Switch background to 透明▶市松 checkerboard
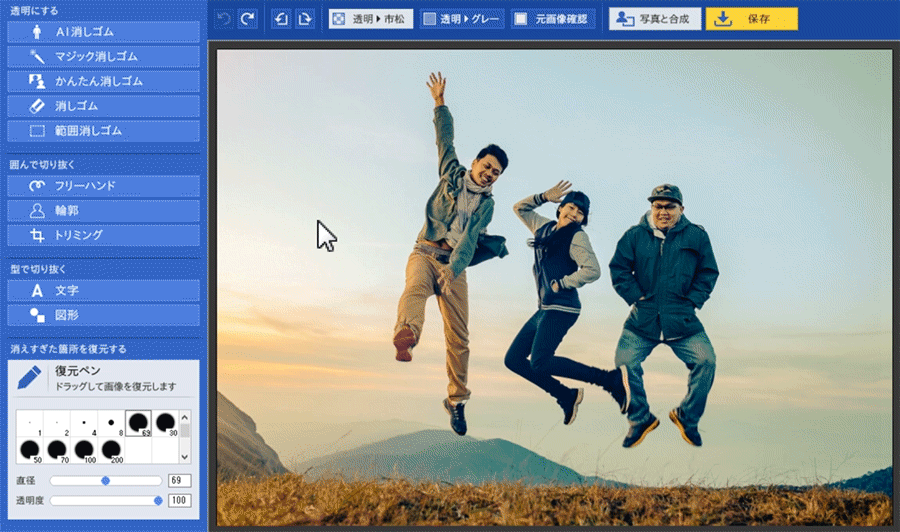 pos(370,19)
